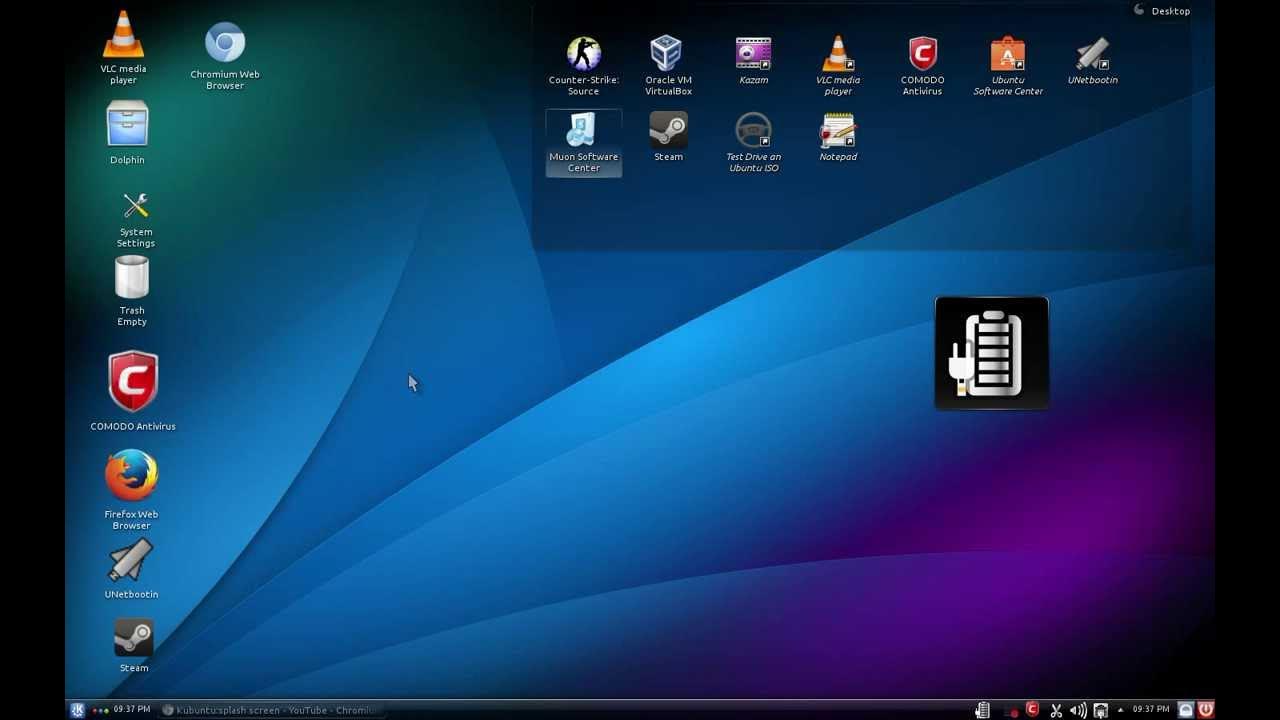Open VLC media player in left desktop column

[123, 47]
